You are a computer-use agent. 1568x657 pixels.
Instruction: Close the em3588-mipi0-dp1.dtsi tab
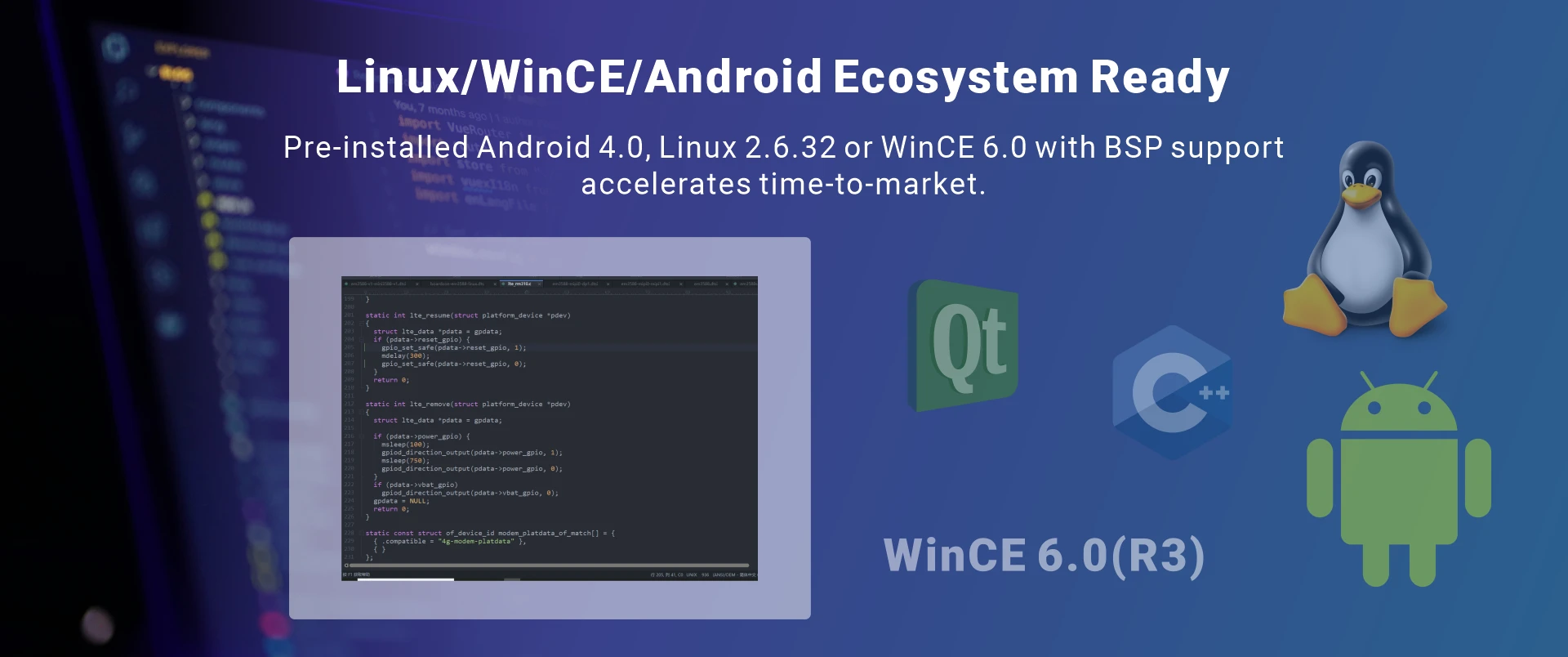[x=608, y=284]
